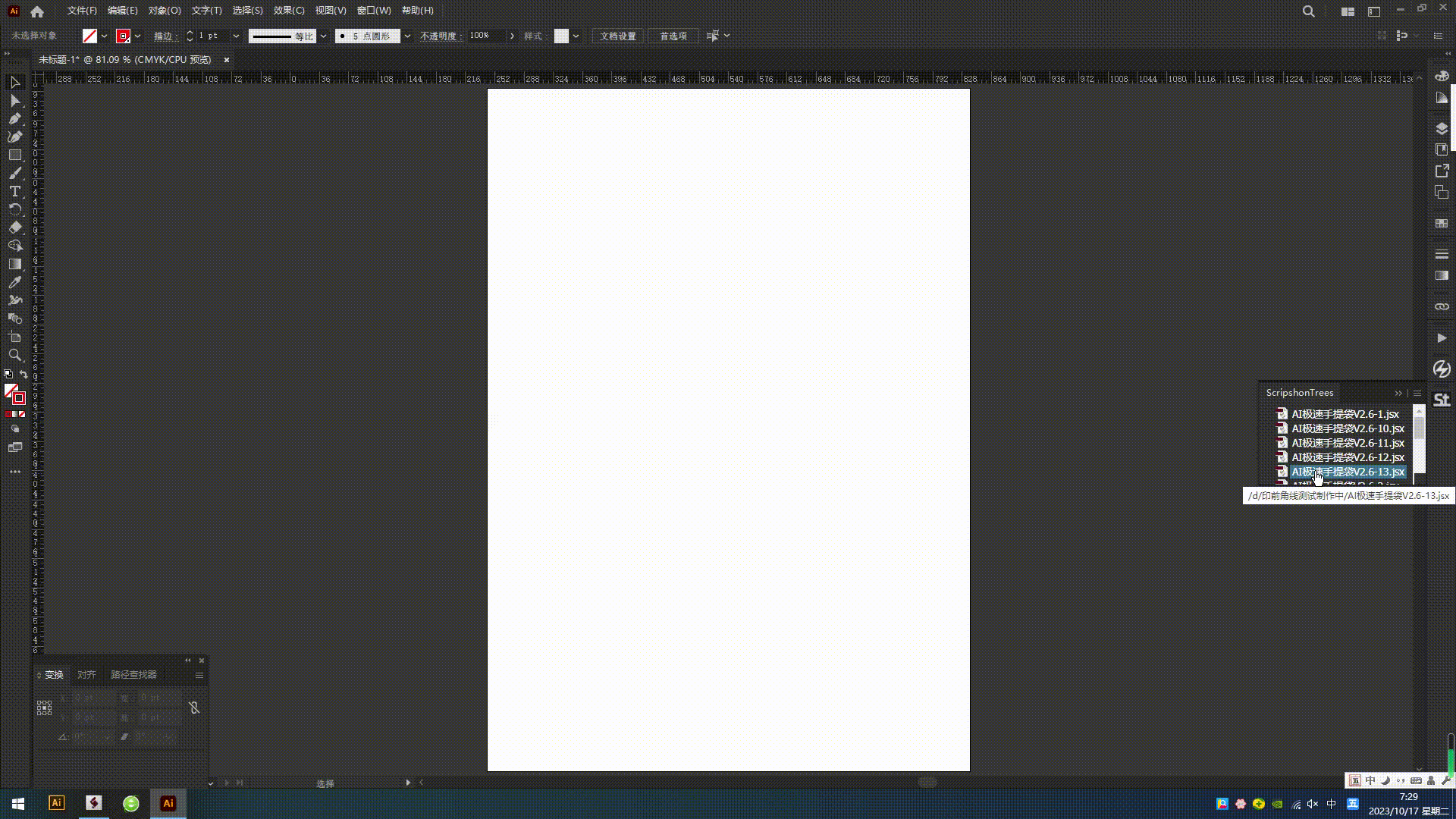1456x819 pixels.
Task: Open the Windows Start button
Action: point(18,804)
